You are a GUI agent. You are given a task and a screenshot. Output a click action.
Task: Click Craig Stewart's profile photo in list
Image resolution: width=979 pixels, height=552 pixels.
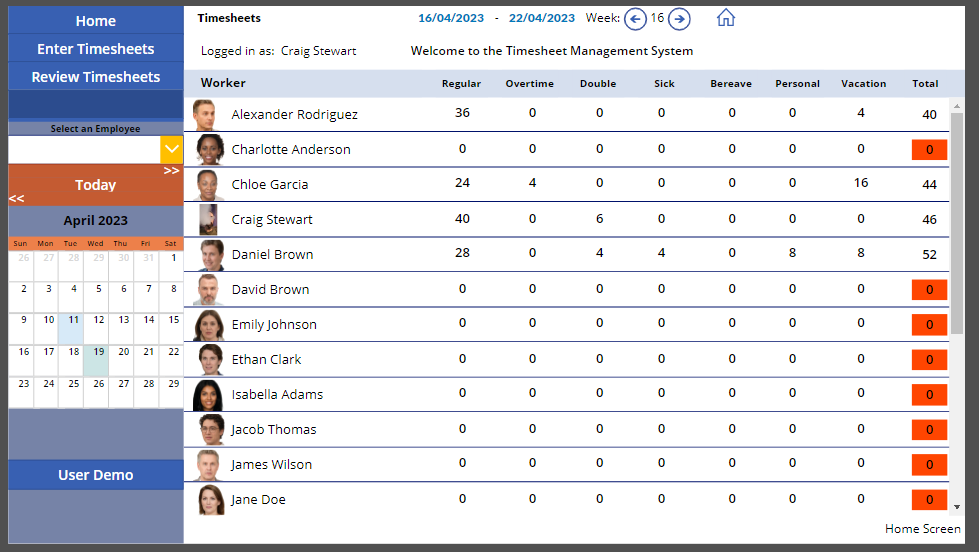point(208,220)
